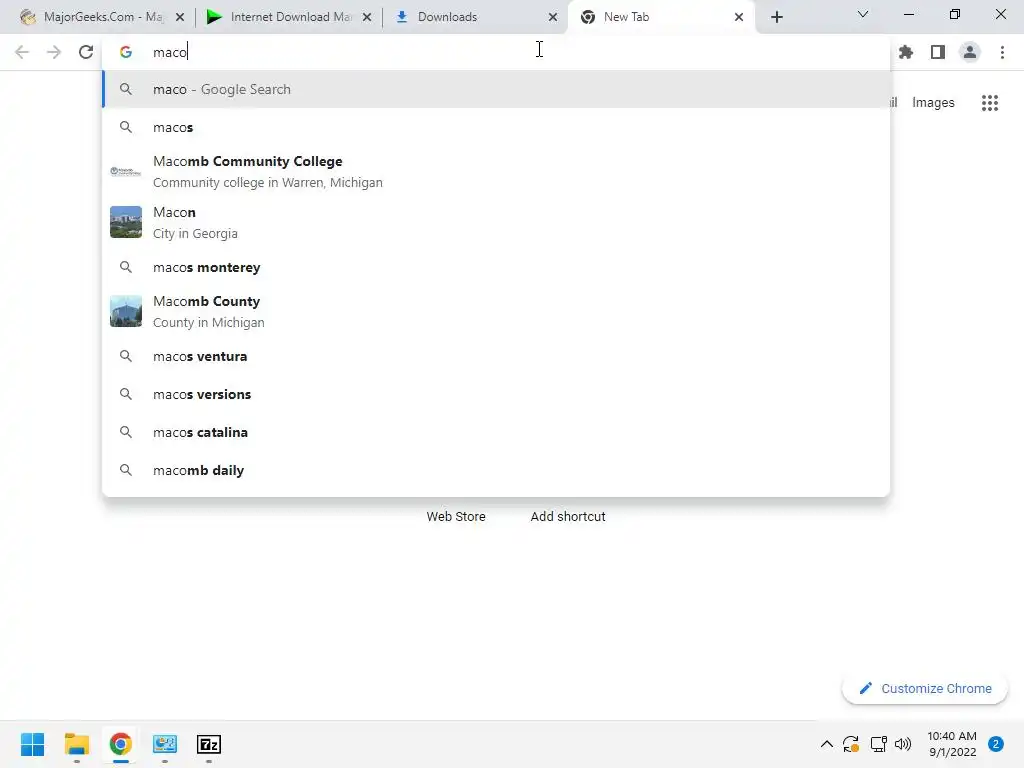Open Chrome three-dot menu

coord(1002,52)
